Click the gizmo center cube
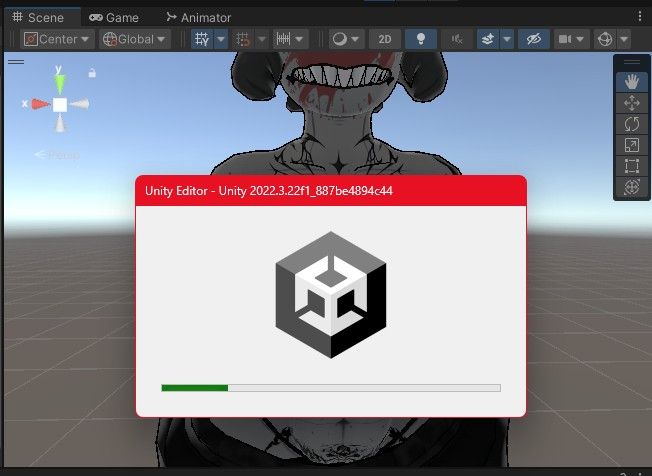 (x=60, y=105)
